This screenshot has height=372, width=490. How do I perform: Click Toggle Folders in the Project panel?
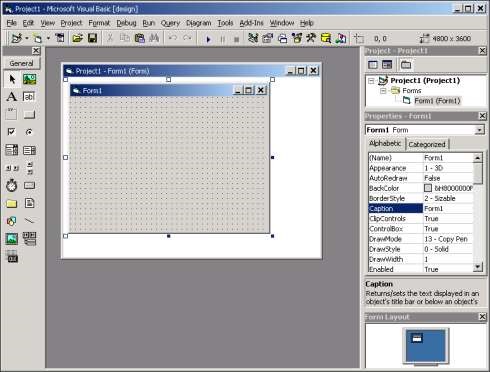point(406,65)
